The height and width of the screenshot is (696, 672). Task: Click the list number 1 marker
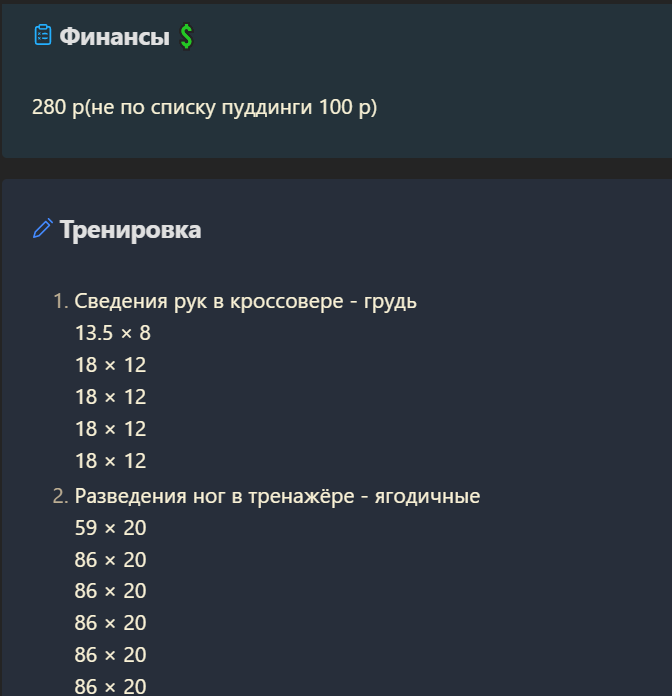tap(60, 301)
